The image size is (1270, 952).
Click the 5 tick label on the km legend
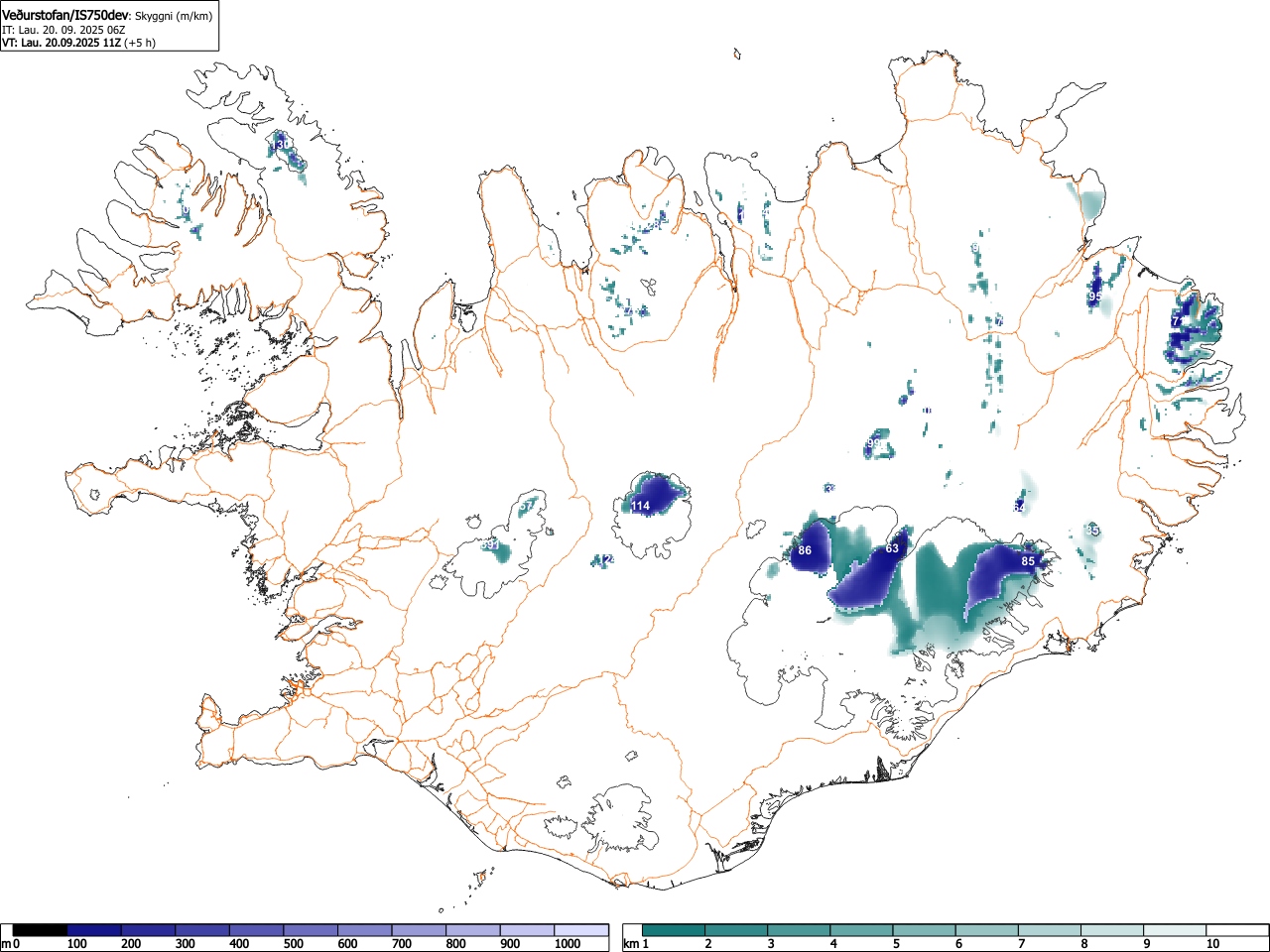(x=896, y=944)
